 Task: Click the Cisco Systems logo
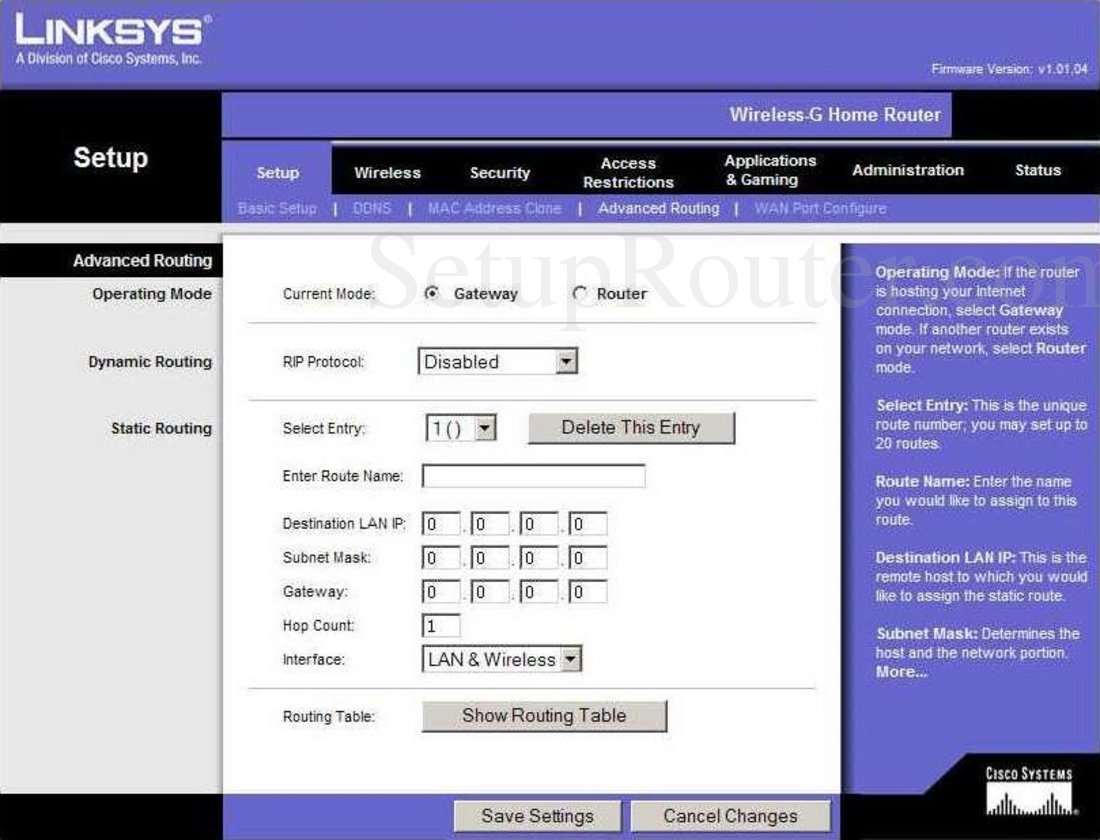pos(1030,792)
